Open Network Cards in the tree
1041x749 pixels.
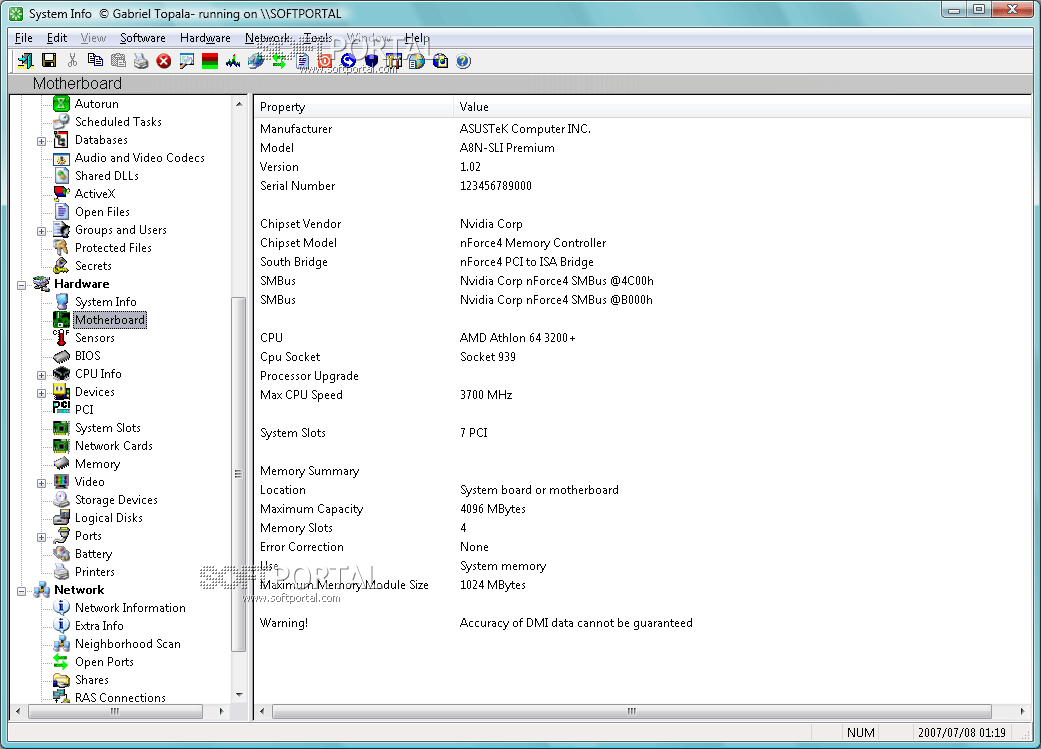pos(114,446)
